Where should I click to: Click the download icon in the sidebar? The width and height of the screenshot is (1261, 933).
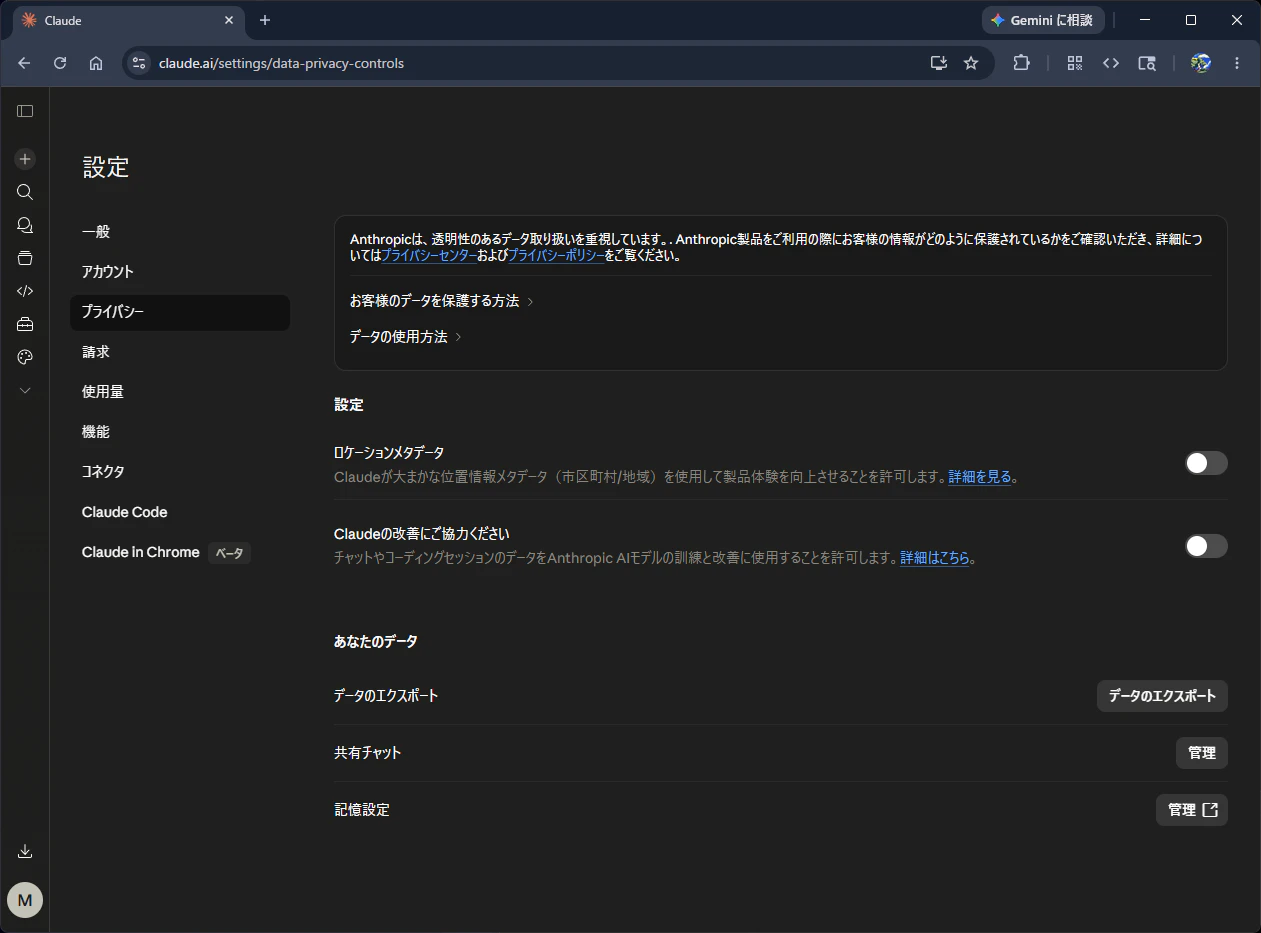coord(25,851)
